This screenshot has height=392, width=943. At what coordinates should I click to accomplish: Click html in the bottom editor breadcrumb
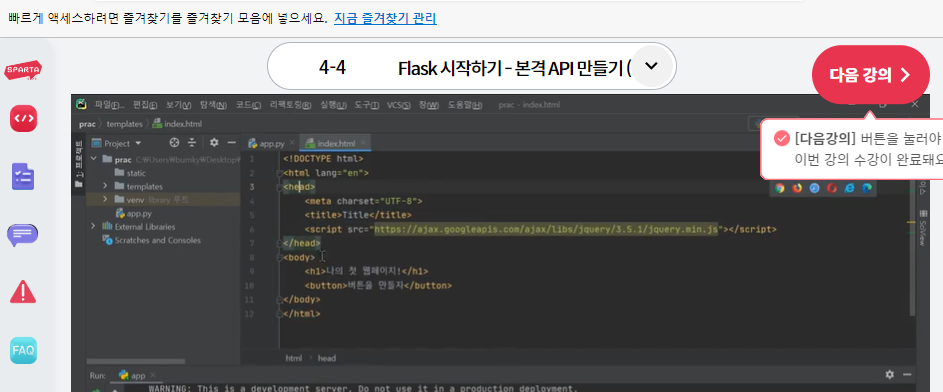pos(293,358)
